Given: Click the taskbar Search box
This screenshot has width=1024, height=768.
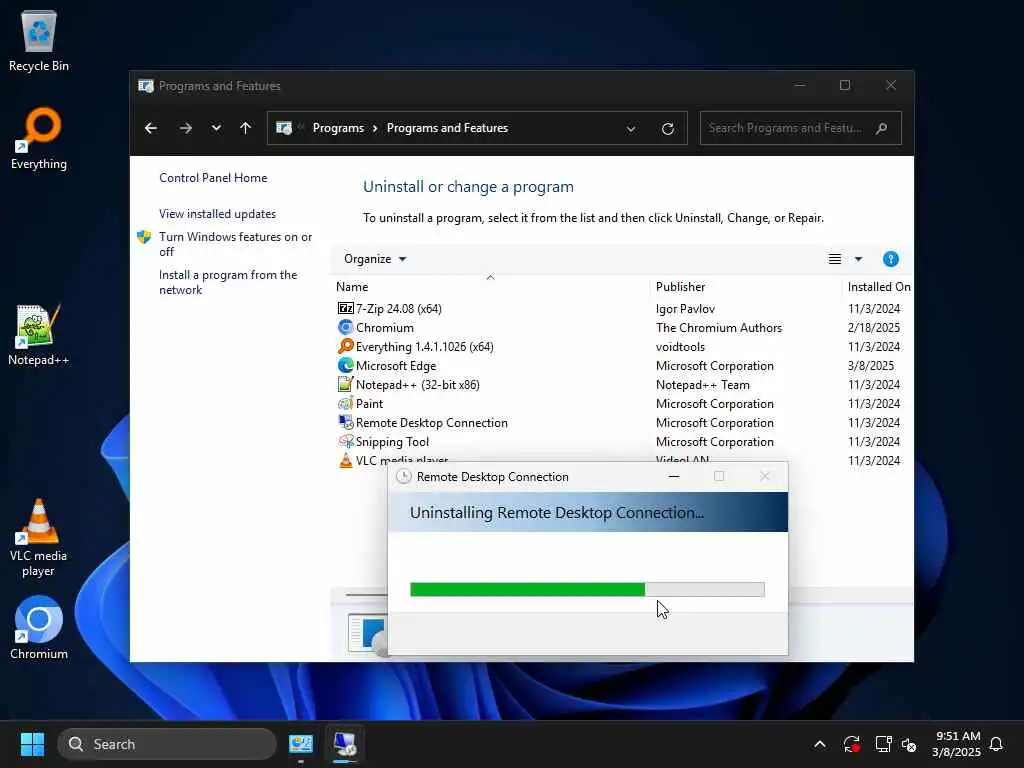Looking at the screenshot, I should click(x=167, y=744).
